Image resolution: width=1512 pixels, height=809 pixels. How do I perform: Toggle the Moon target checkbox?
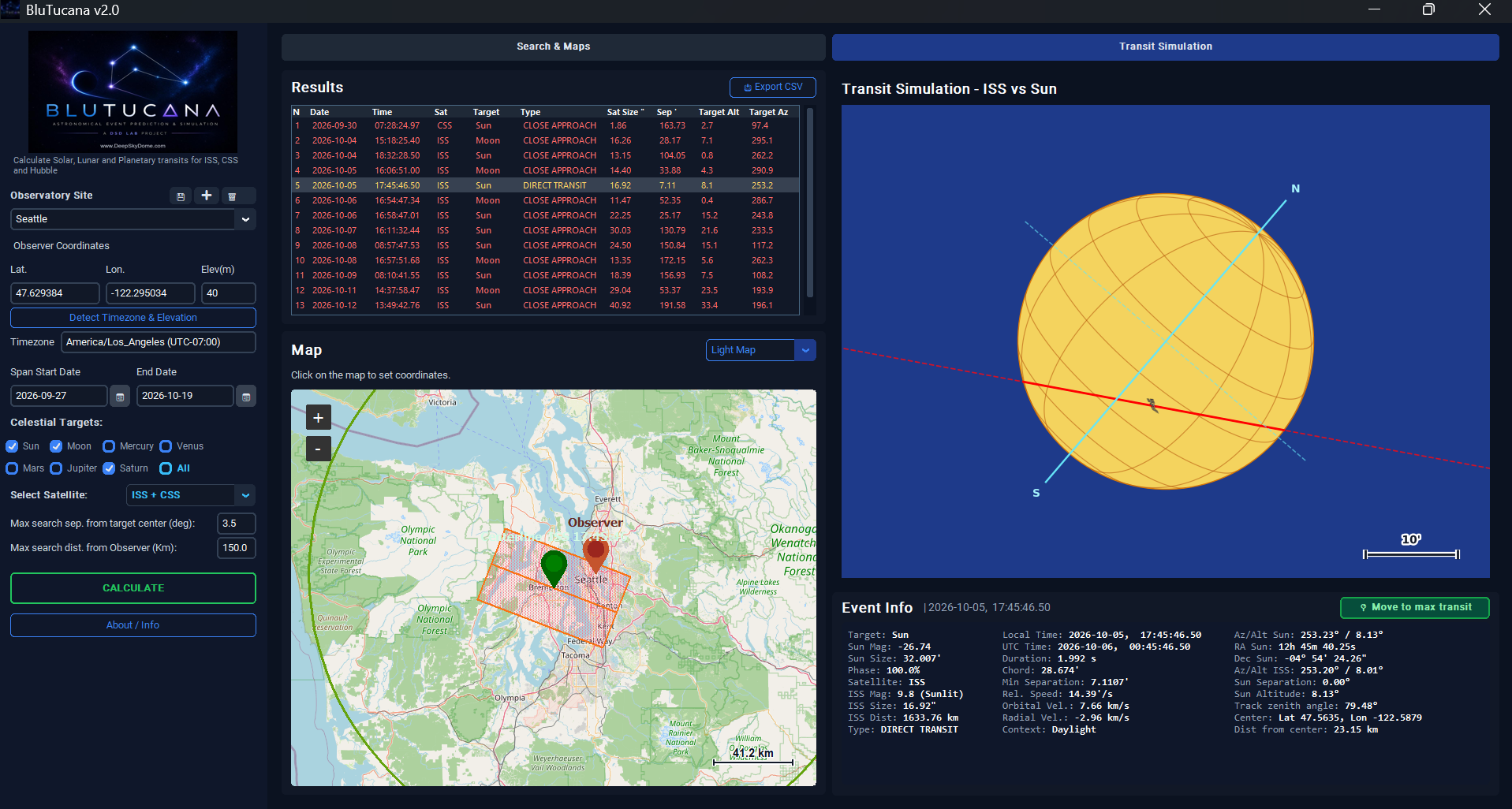click(56, 446)
